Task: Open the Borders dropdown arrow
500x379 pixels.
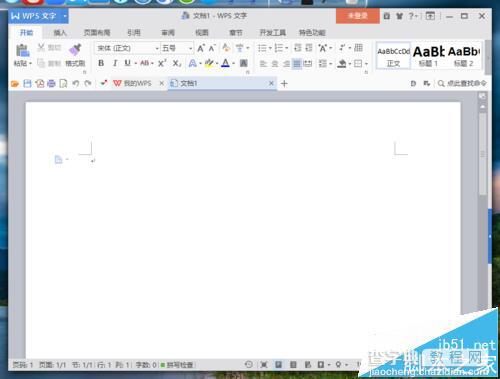Action: (366, 63)
